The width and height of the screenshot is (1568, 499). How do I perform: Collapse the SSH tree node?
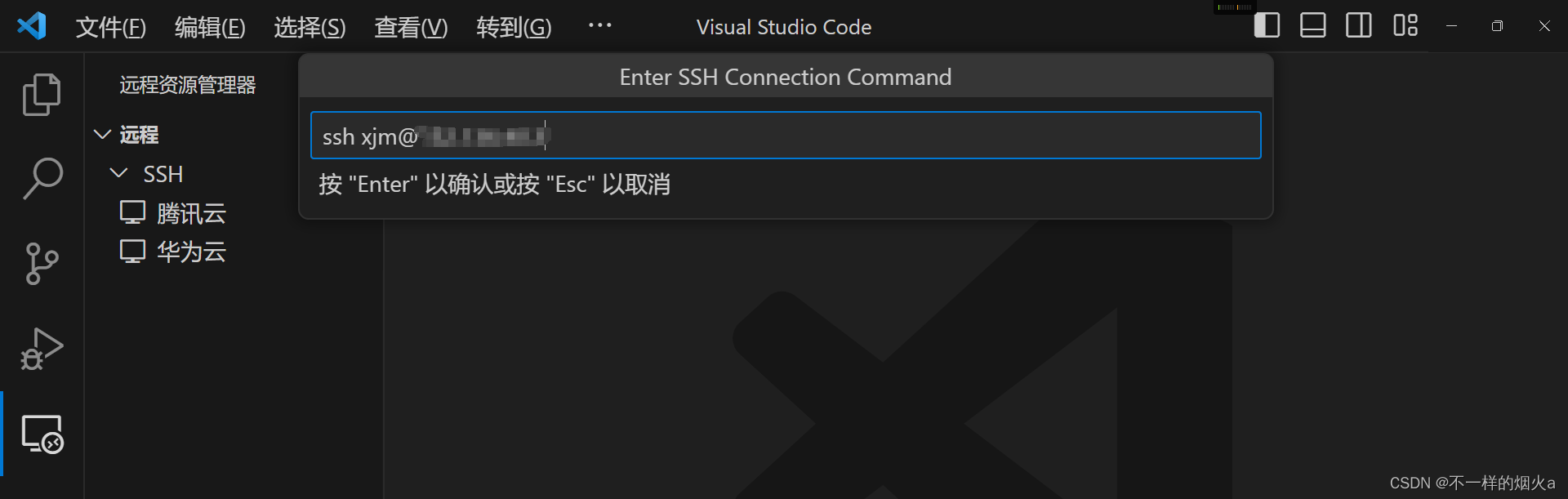click(x=118, y=173)
